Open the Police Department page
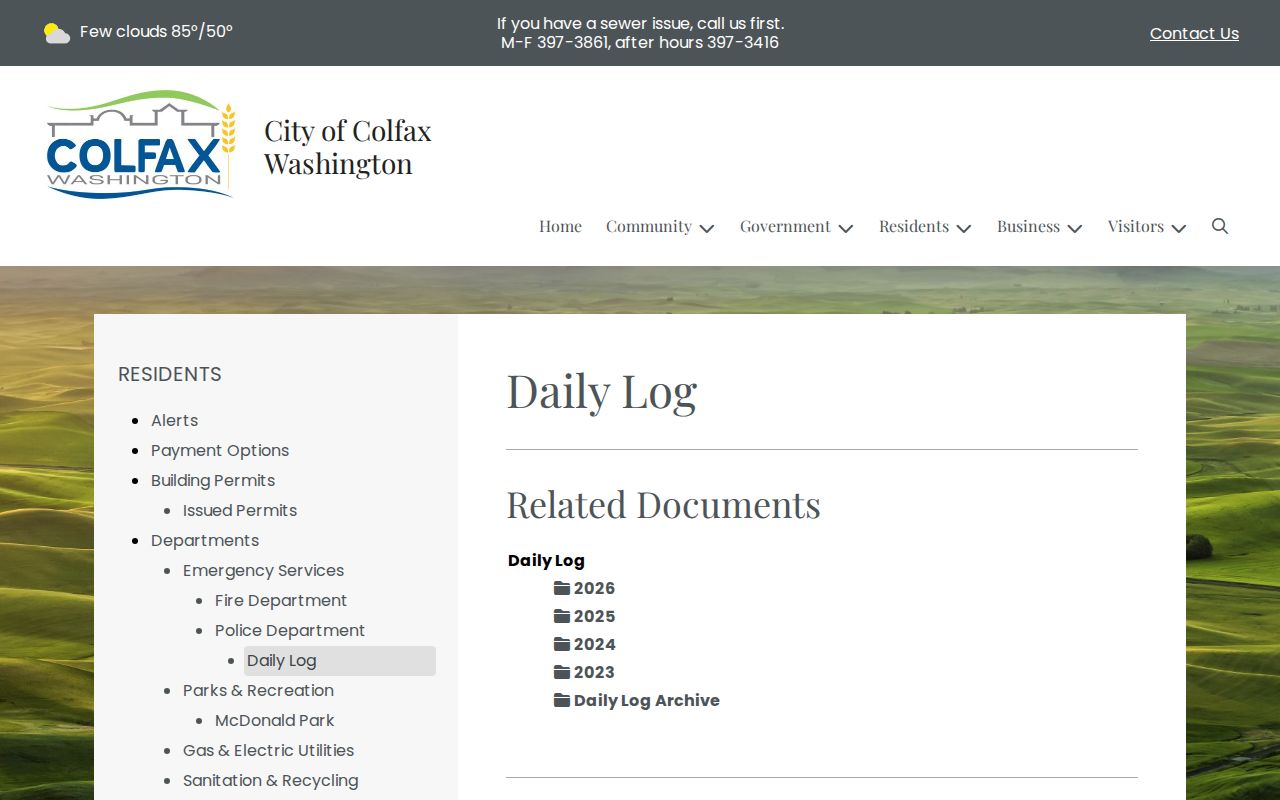Viewport: 1280px width, 800px height. [x=290, y=630]
